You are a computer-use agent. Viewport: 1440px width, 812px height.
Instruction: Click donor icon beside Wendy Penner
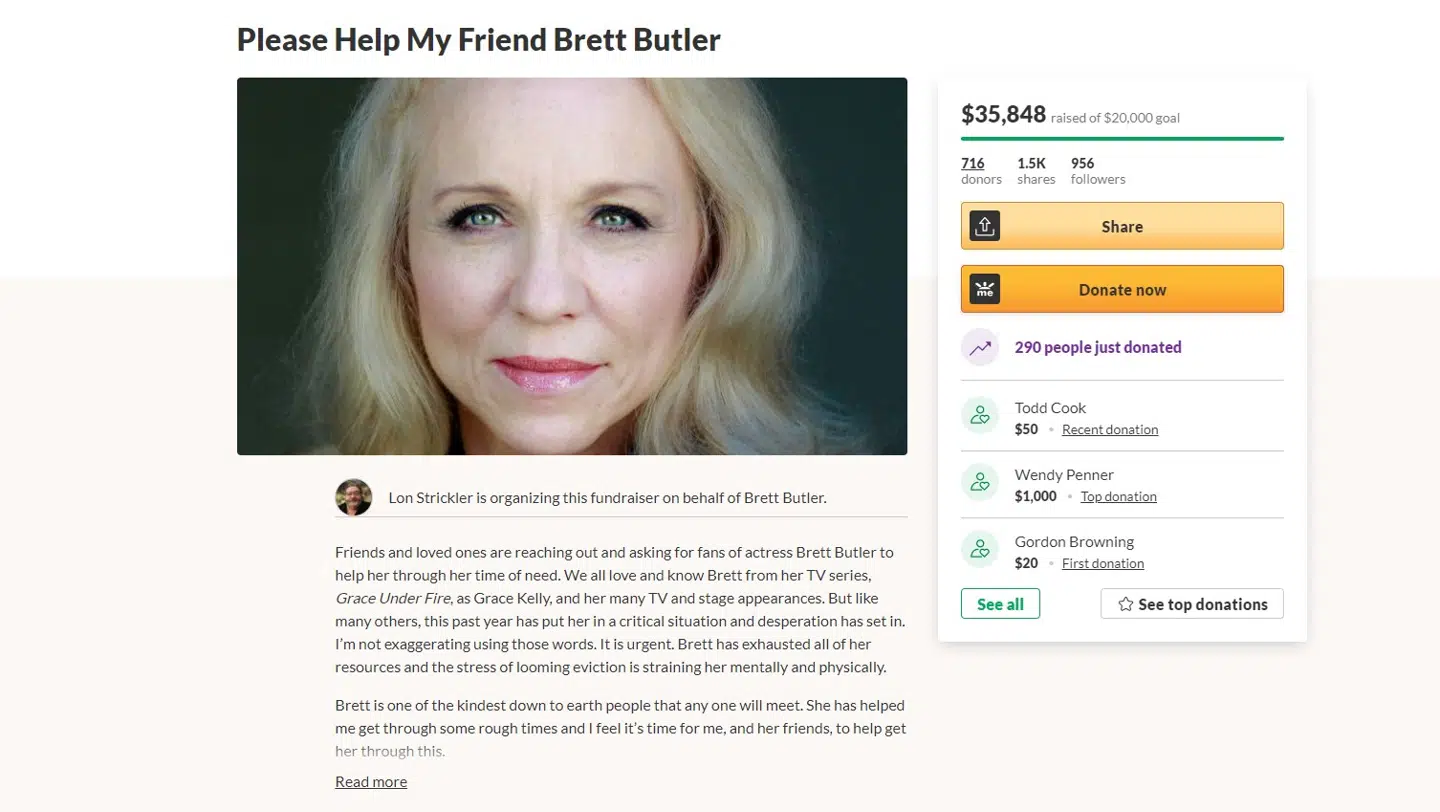pyautogui.click(x=980, y=482)
